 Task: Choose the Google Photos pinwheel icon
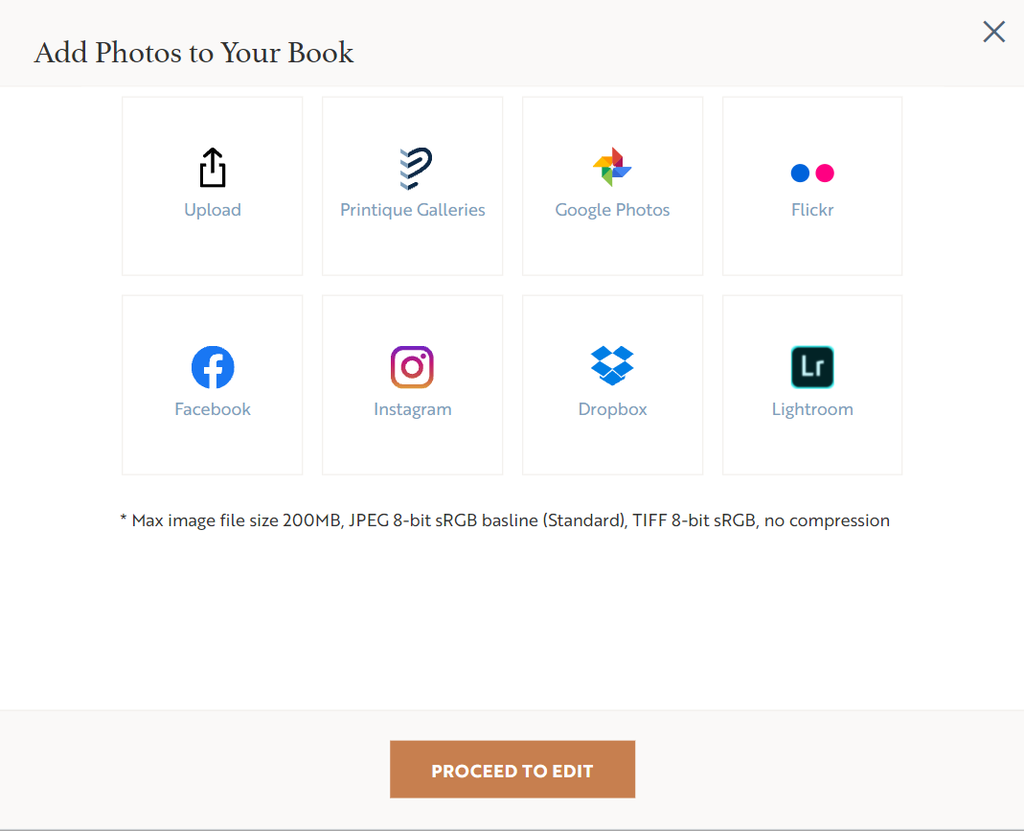pyautogui.click(x=612, y=167)
